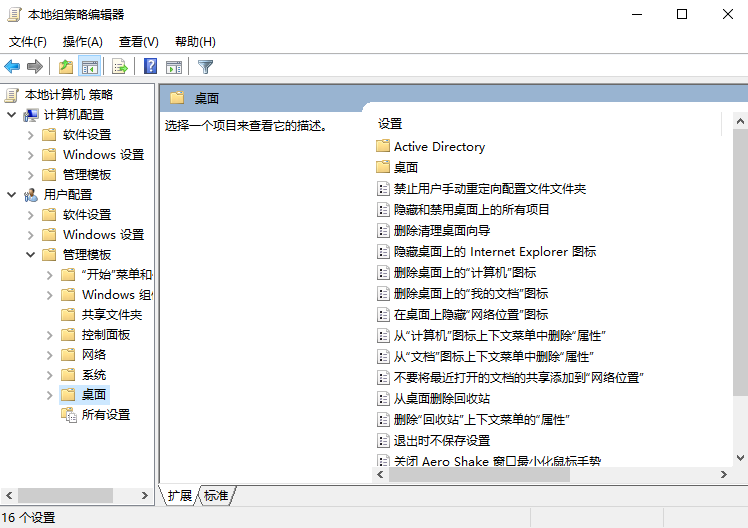Click policy icon beside 删除清理桌面向导

pos(383,230)
